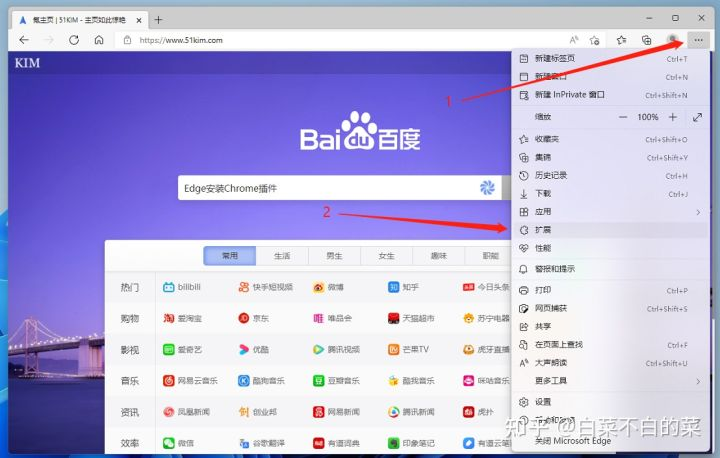
Task: Open the 京东 link
Action: pyautogui.click(x=253, y=318)
